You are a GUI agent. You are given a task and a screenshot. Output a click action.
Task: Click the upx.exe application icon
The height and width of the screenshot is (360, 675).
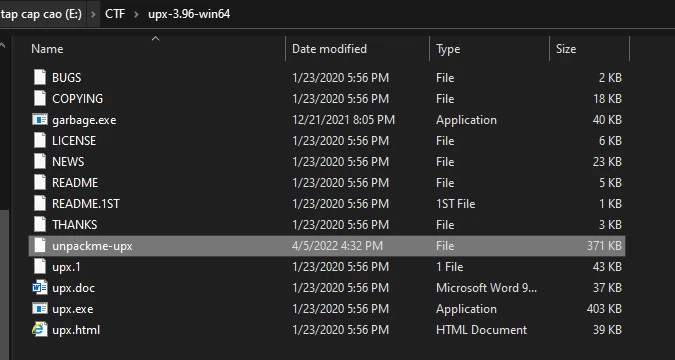40,309
